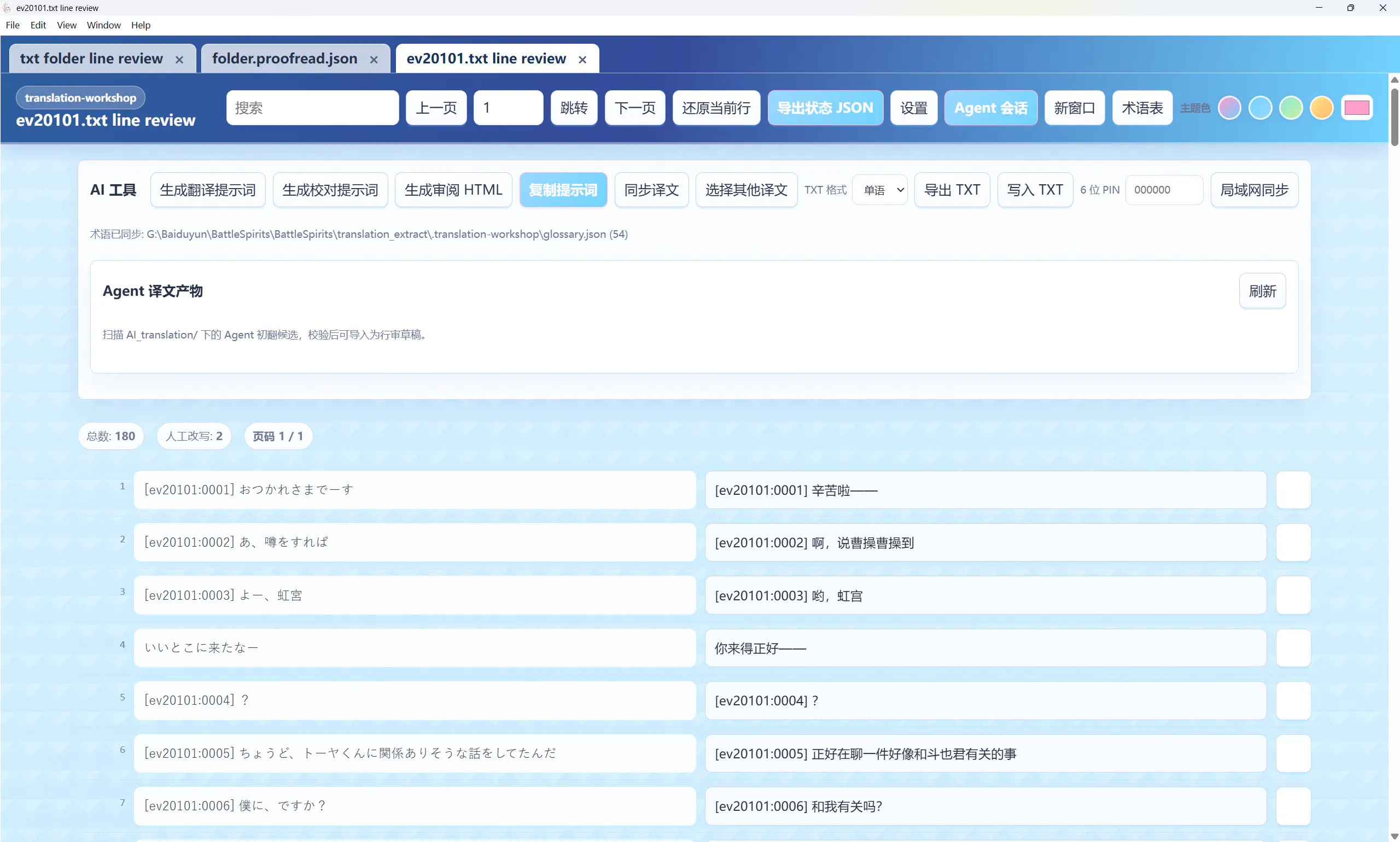
Task: Click the 页码 1 / 1 chip
Action: (278, 436)
